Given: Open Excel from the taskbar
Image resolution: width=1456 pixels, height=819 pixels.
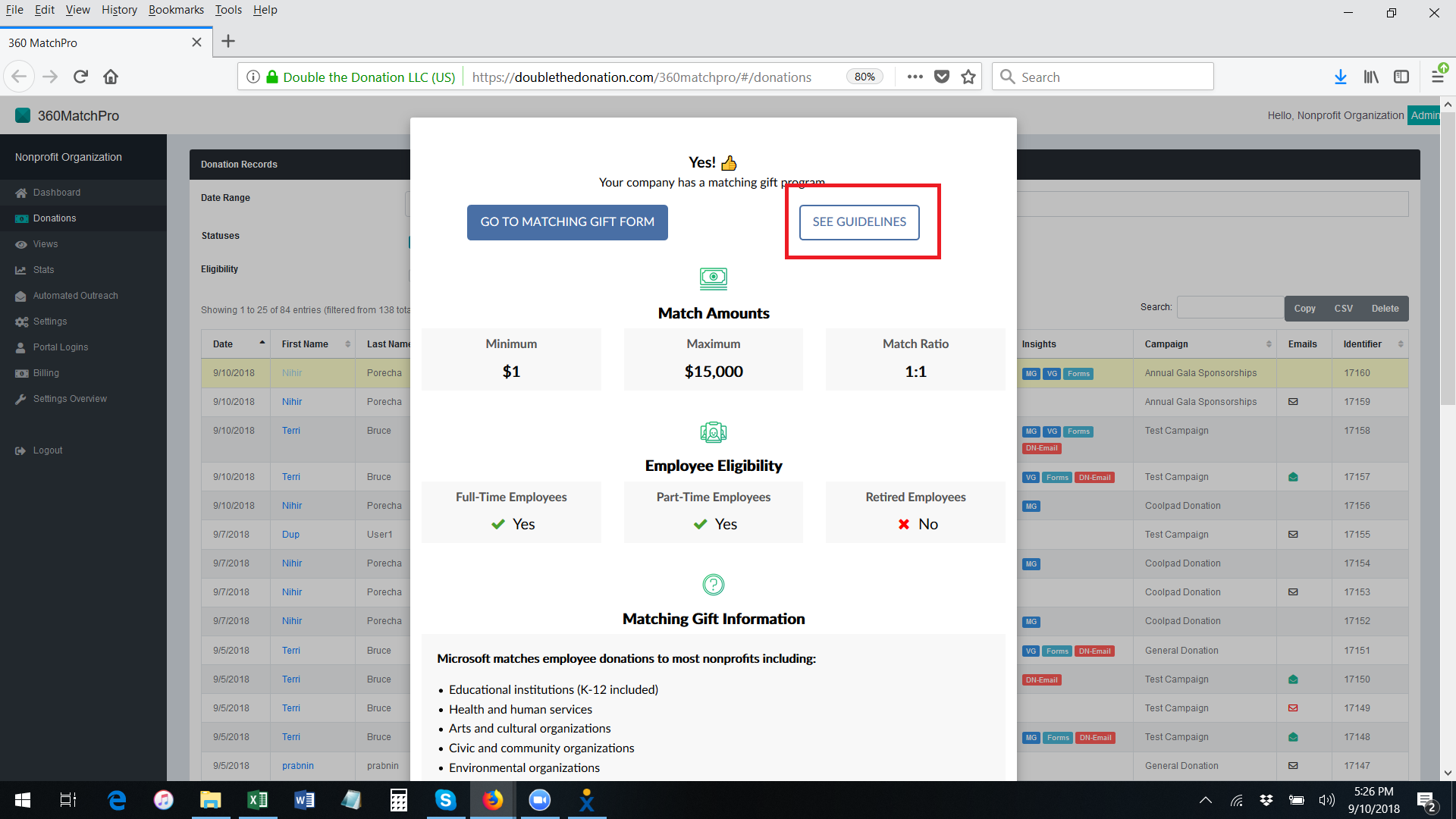Looking at the screenshot, I should 258,800.
